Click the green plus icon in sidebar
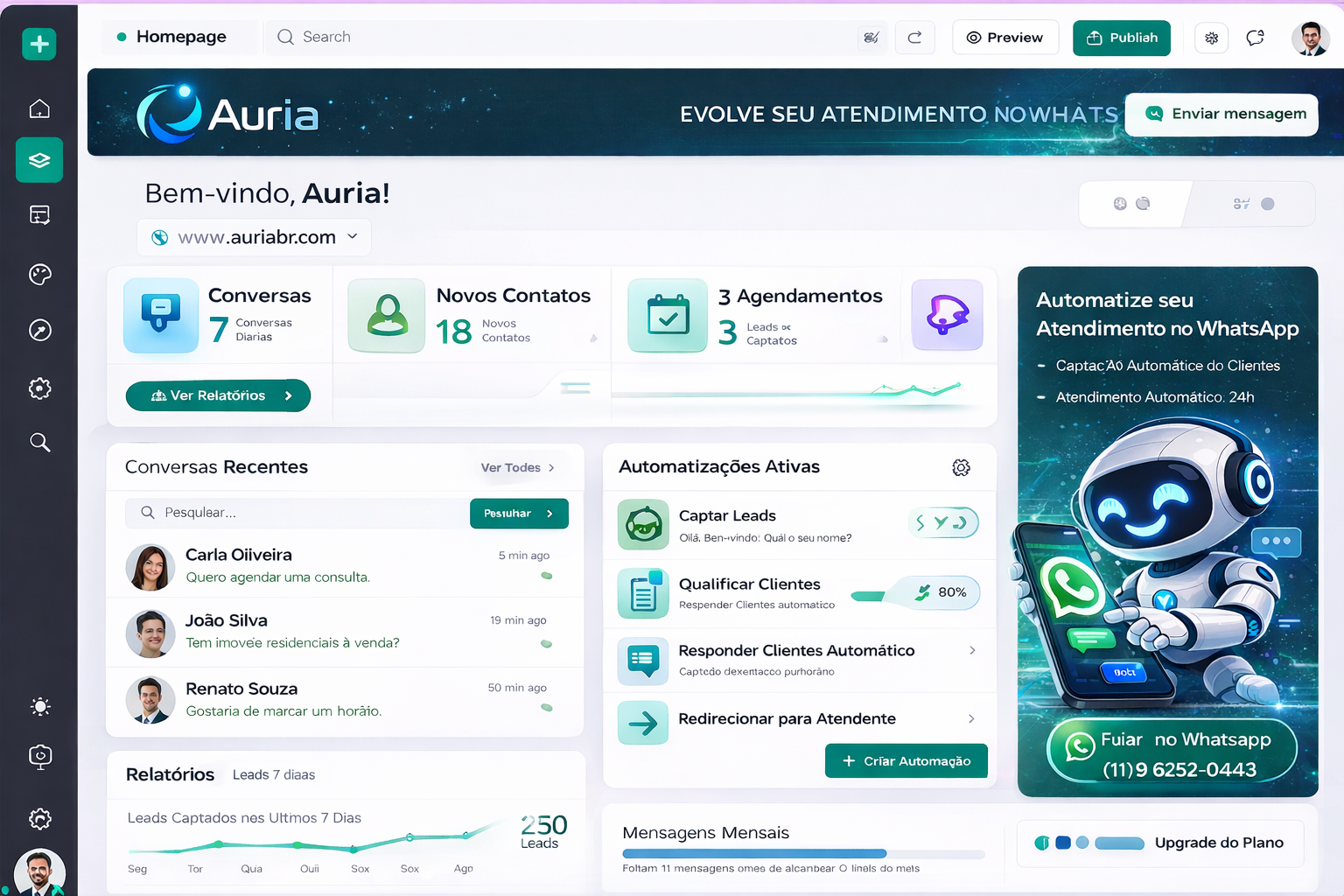This screenshot has height=896, width=1344. (39, 45)
